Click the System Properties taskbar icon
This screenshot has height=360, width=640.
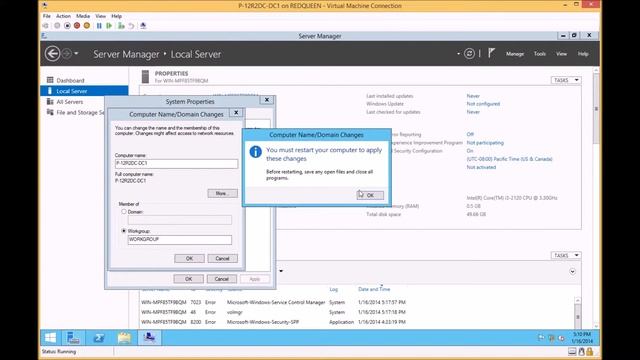point(149,338)
